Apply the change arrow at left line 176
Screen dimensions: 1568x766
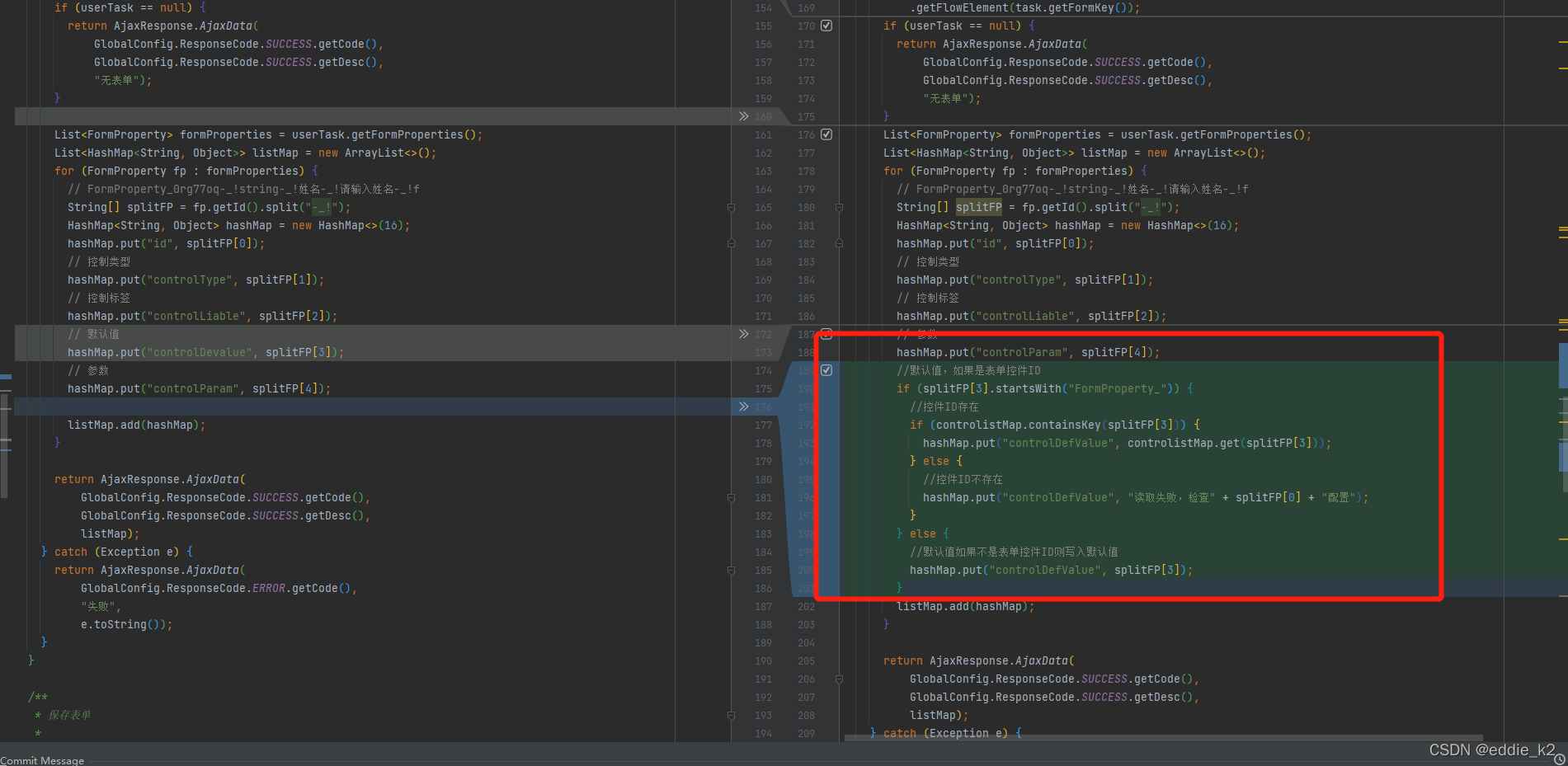[743, 406]
